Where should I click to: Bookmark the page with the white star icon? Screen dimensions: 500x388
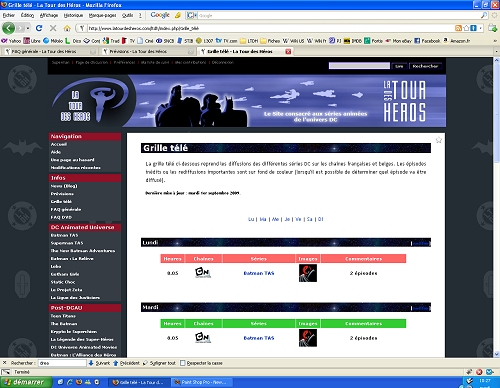(466, 28)
